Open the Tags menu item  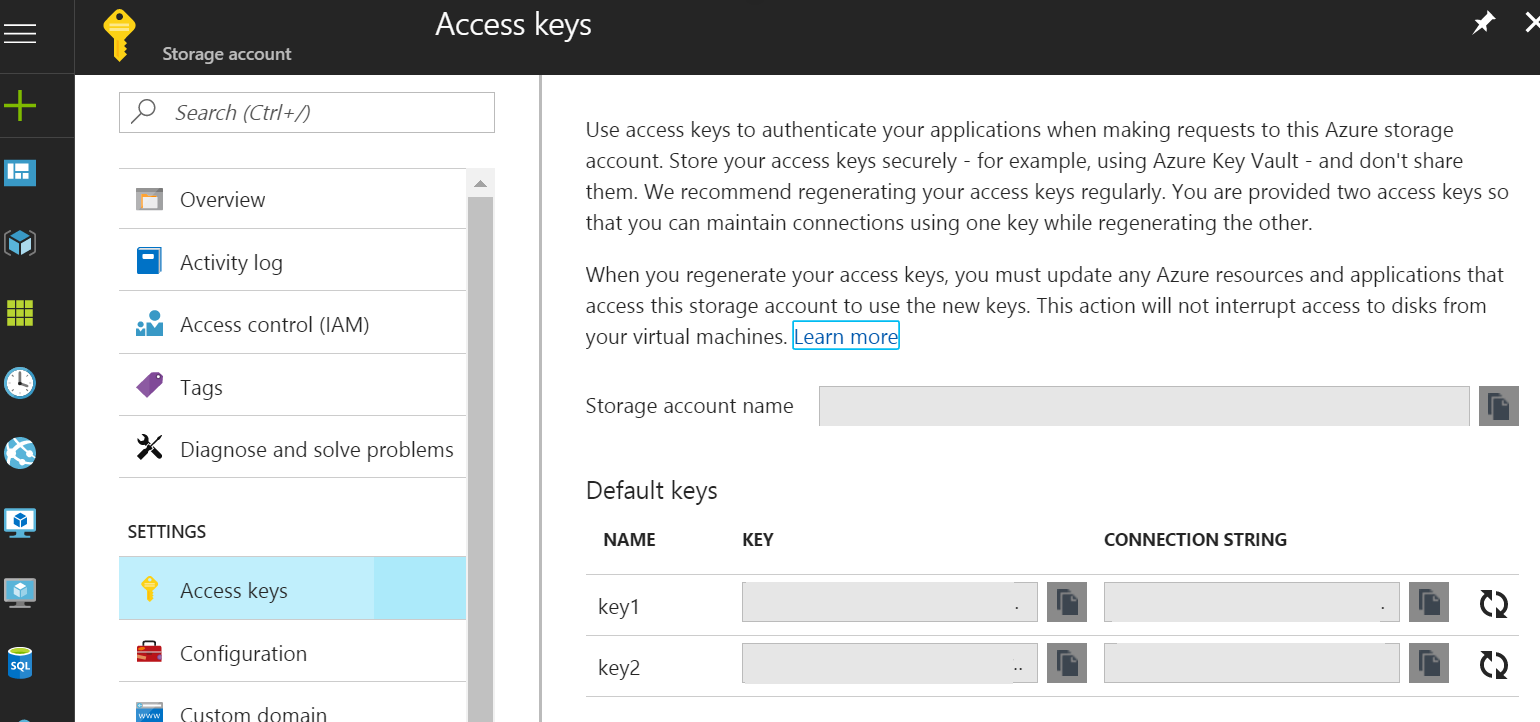tap(292, 387)
